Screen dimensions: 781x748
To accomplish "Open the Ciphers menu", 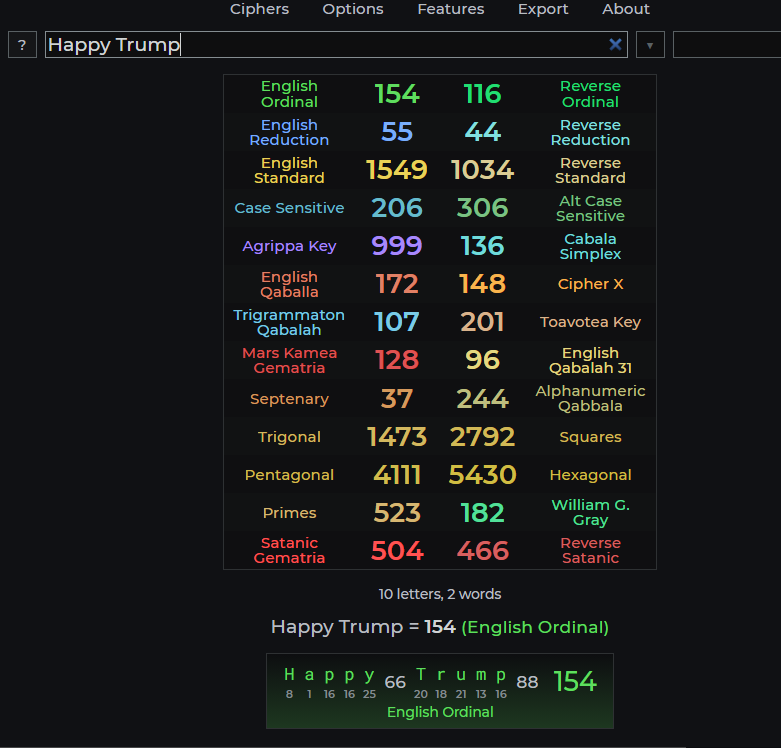I will point(259,9).
